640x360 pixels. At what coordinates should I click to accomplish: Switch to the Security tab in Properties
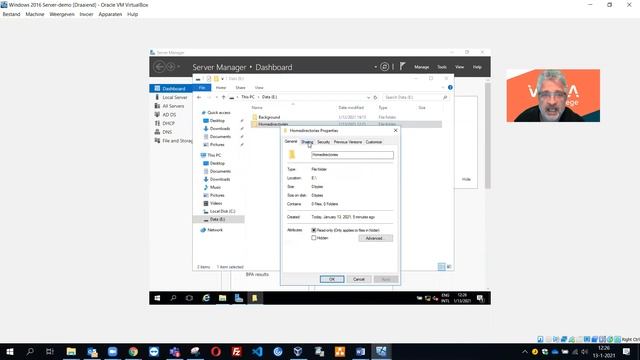[x=323, y=142]
